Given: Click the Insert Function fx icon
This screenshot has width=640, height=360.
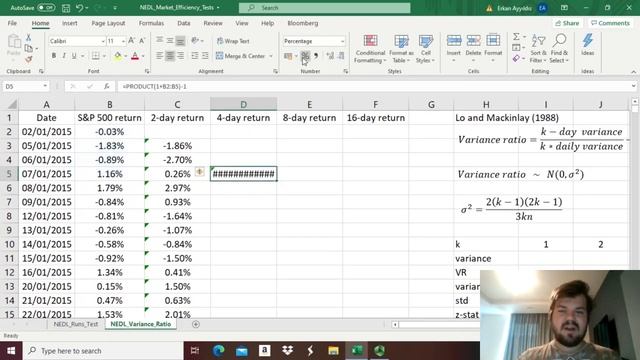Looking at the screenshot, I should click(107, 87).
